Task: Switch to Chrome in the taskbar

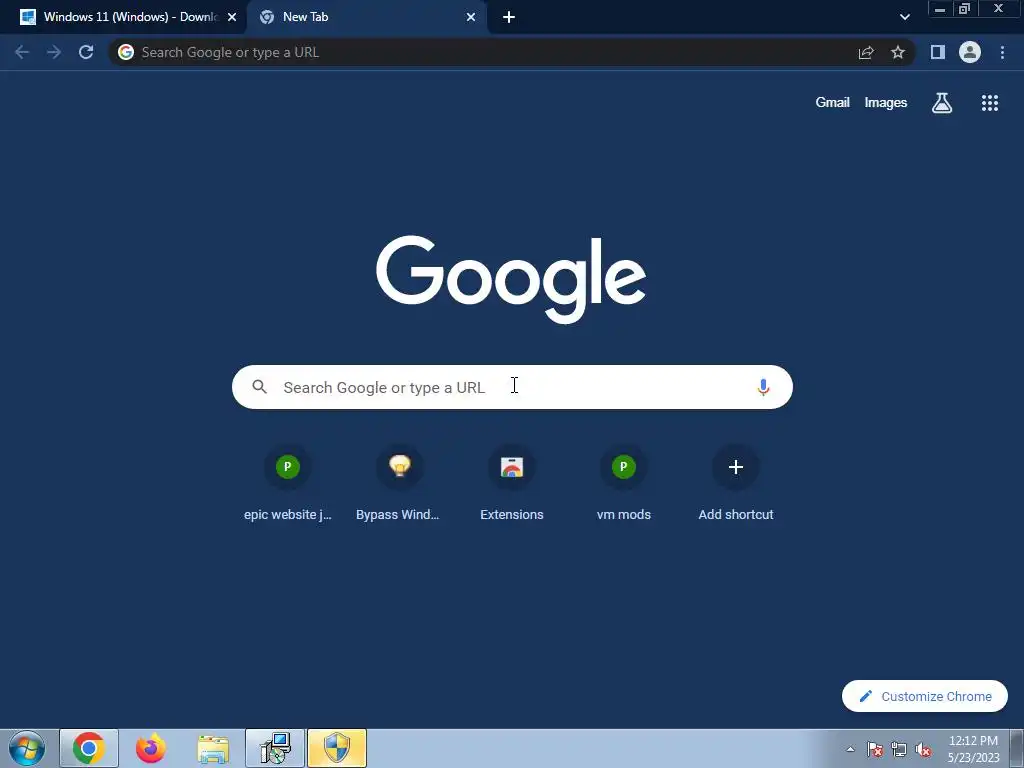Action: [89, 748]
